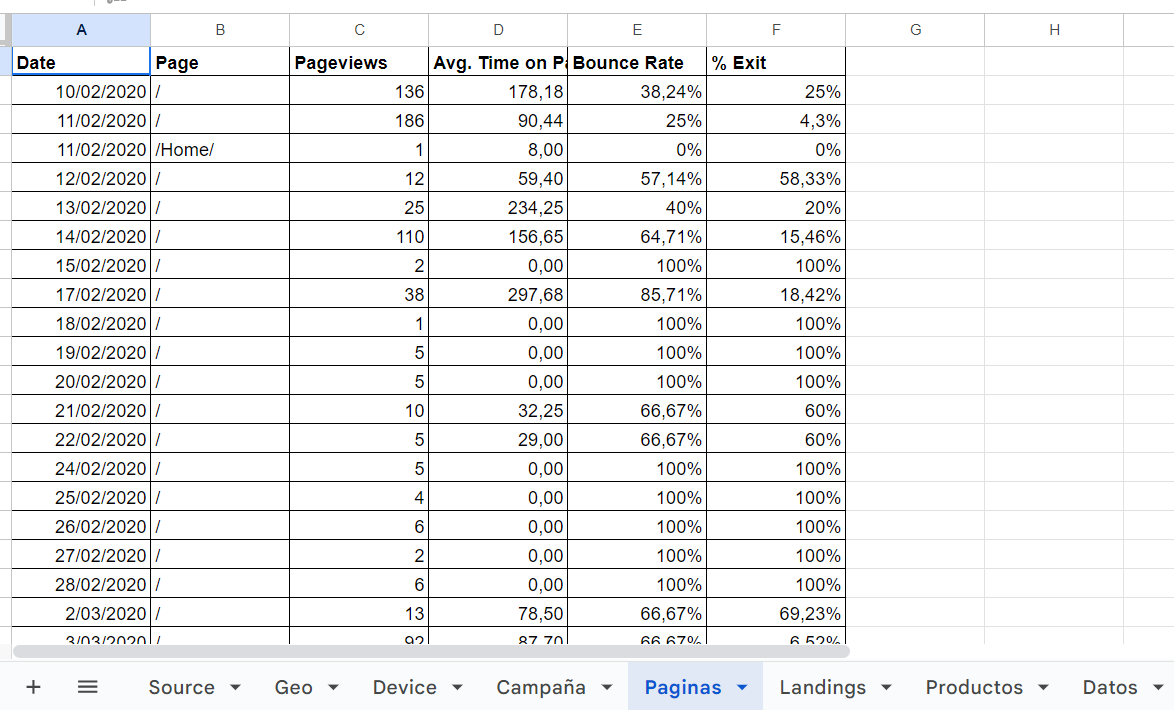Click avg. time cell 234,25
This screenshot has height=710, width=1174.
[498, 207]
